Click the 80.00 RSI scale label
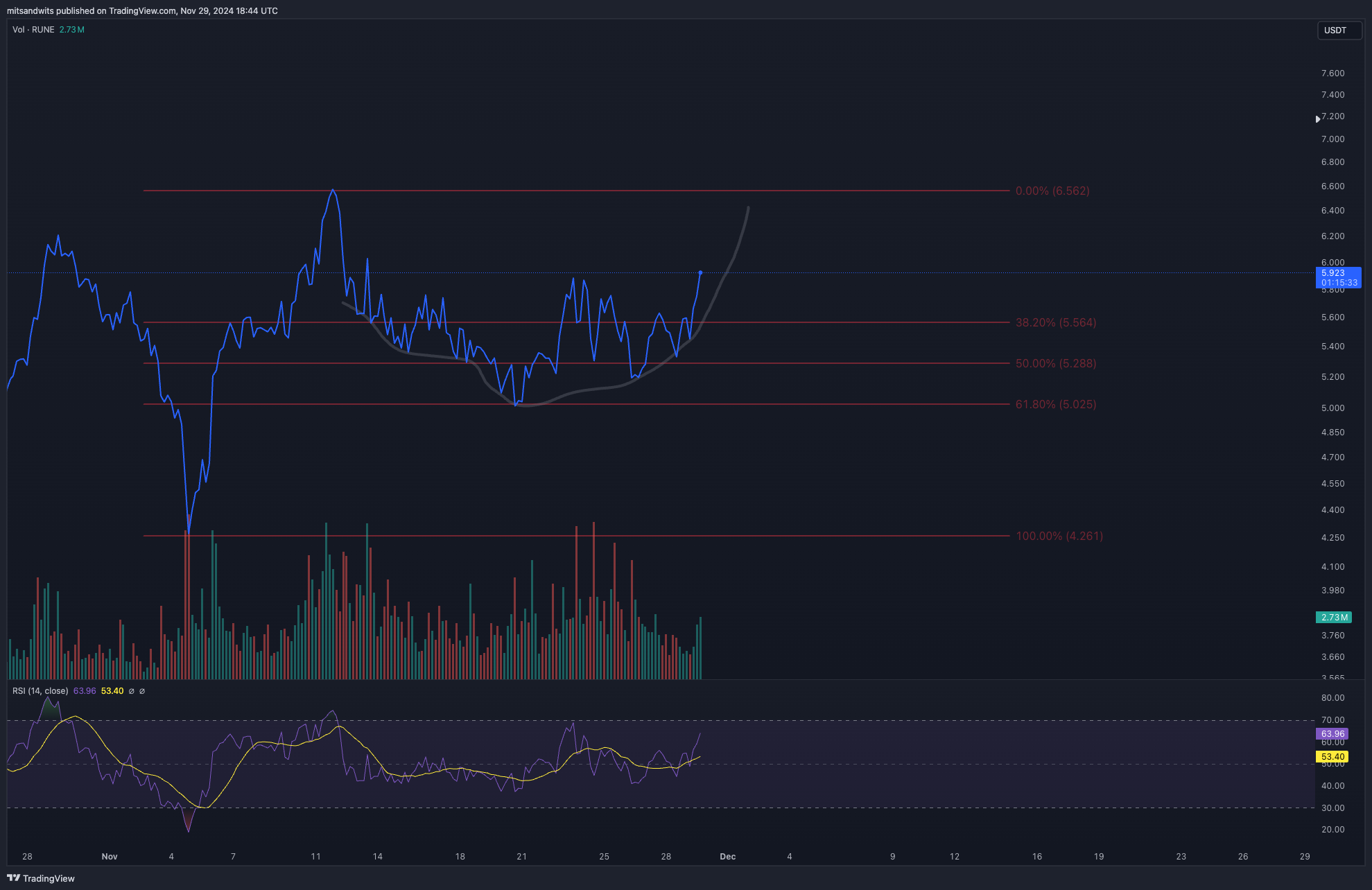The width and height of the screenshot is (1372, 890). point(1333,698)
